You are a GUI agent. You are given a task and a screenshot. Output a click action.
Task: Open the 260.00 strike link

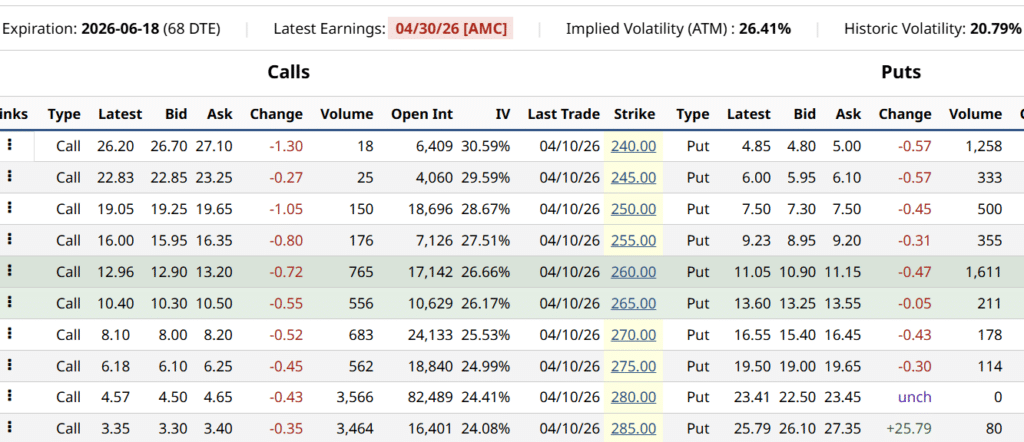(633, 272)
